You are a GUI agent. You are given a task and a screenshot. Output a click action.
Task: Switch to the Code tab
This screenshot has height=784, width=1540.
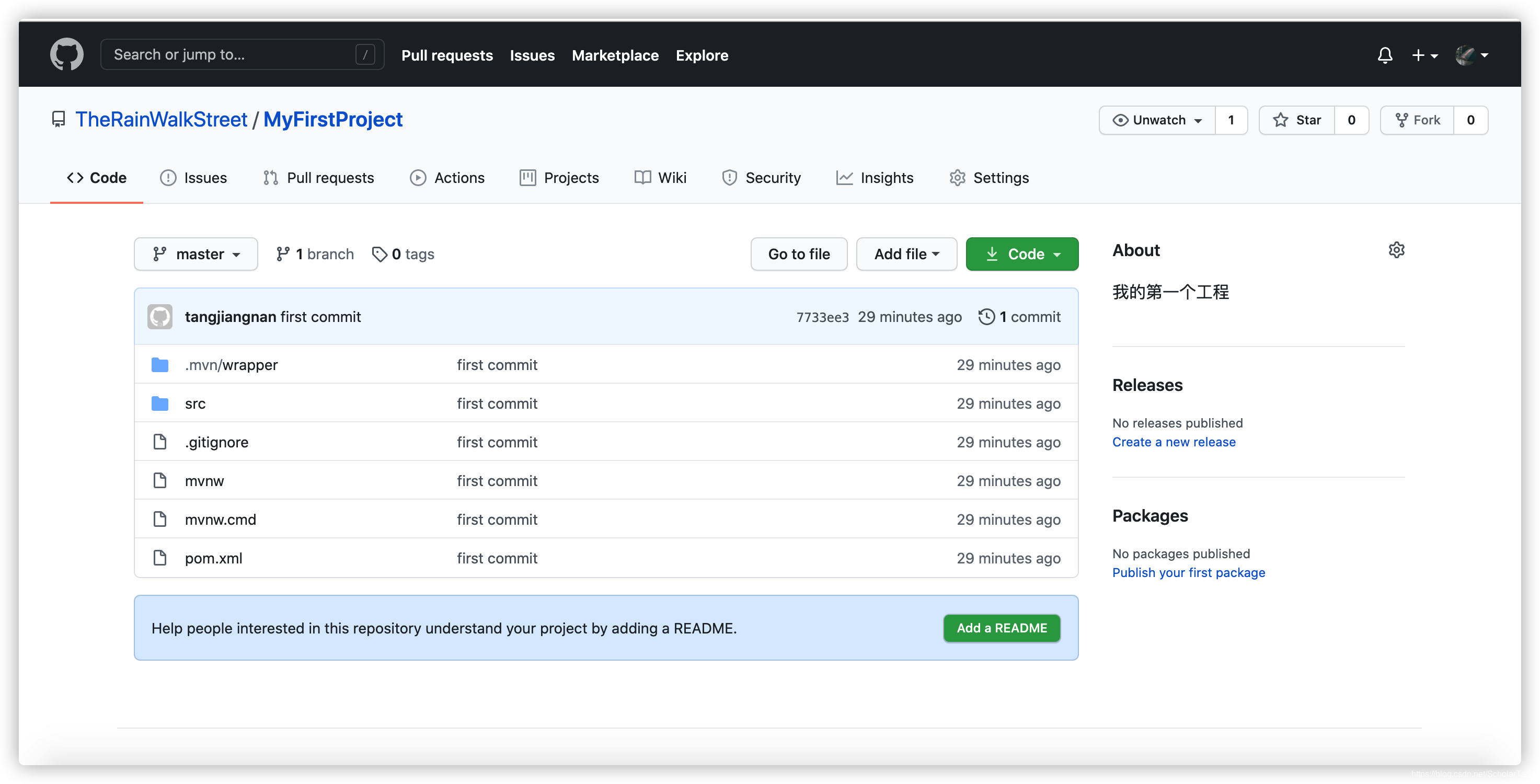[96, 178]
